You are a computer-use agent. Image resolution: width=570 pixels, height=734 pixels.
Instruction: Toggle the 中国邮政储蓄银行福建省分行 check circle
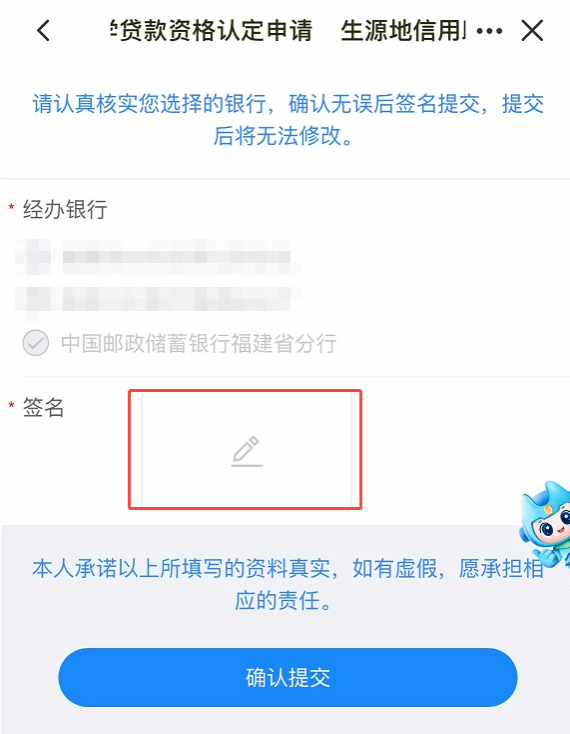pyautogui.click(x=36, y=343)
